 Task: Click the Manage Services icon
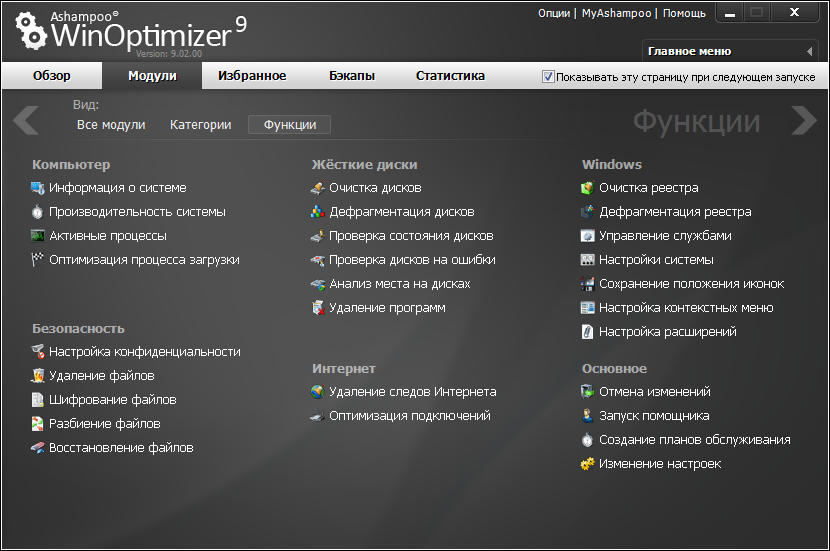coord(588,236)
